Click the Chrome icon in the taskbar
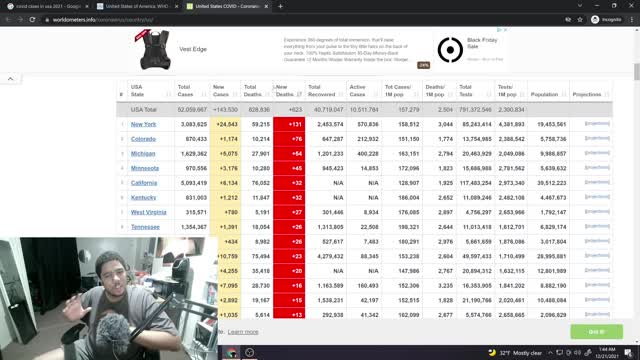This screenshot has width=640, height=360. point(231,353)
